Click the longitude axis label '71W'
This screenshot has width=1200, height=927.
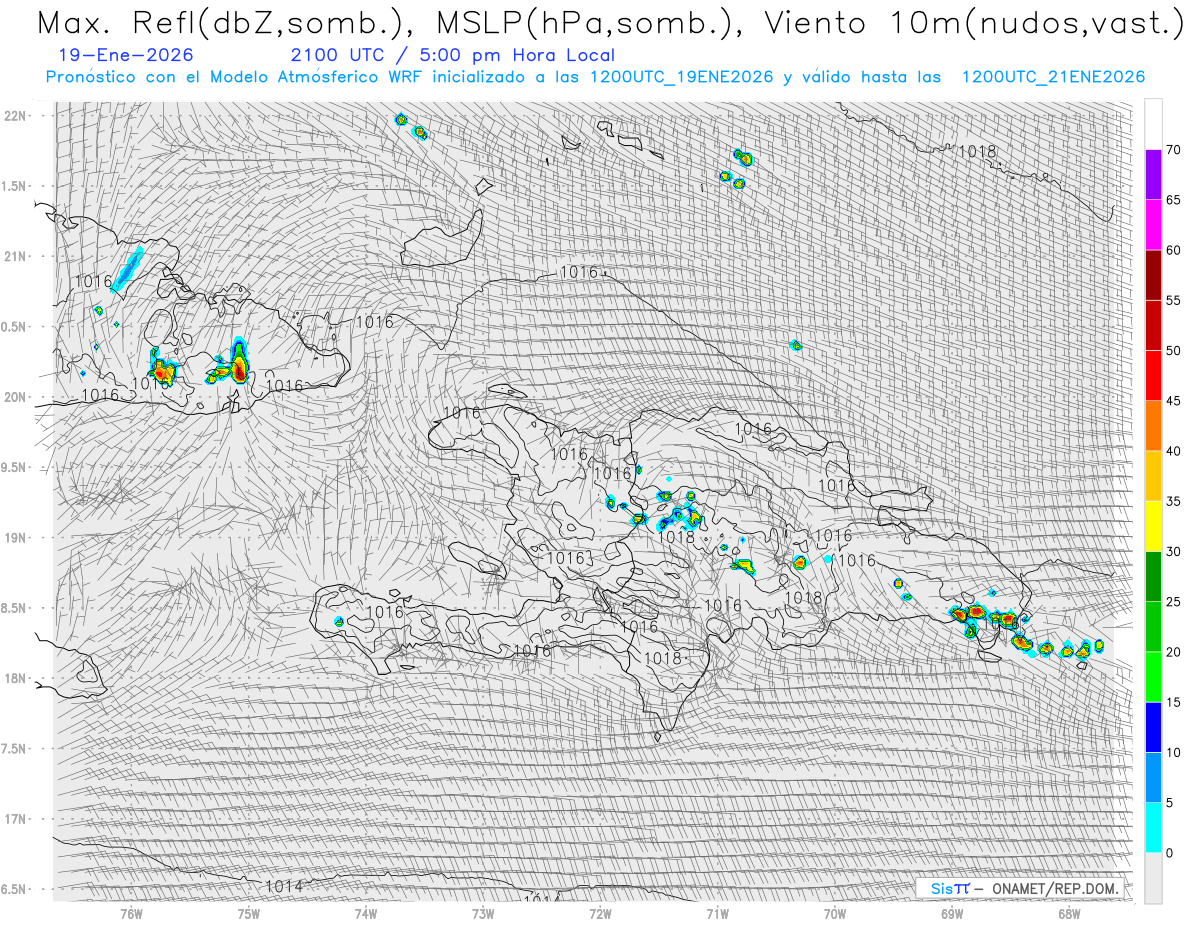coord(717,913)
